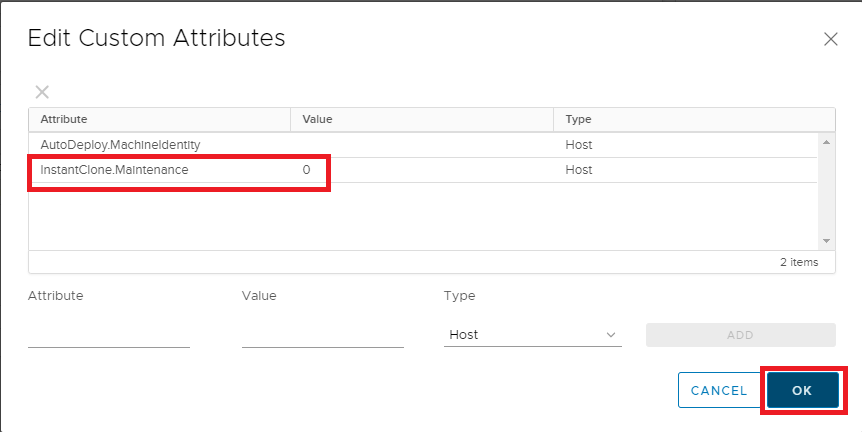Viewport: 862px width, 432px height.
Task: Click the empty value cell of AutoDeploy.MachineIdentity
Action: pos(420,145)
